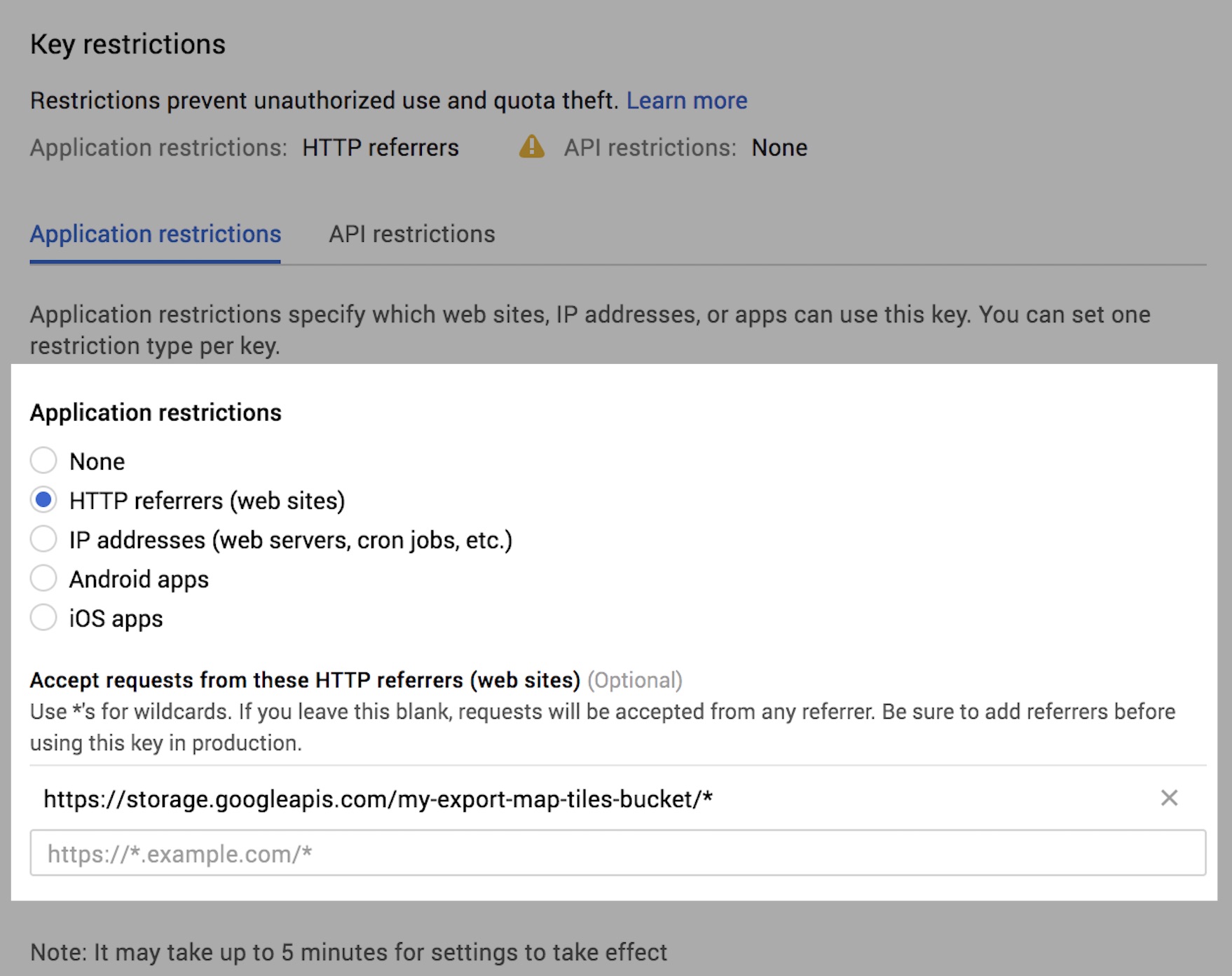This screenshot has height=976, width=1232.
Task: Choose the HTTP referrers (web sites) option
Action: coord(43,500)
